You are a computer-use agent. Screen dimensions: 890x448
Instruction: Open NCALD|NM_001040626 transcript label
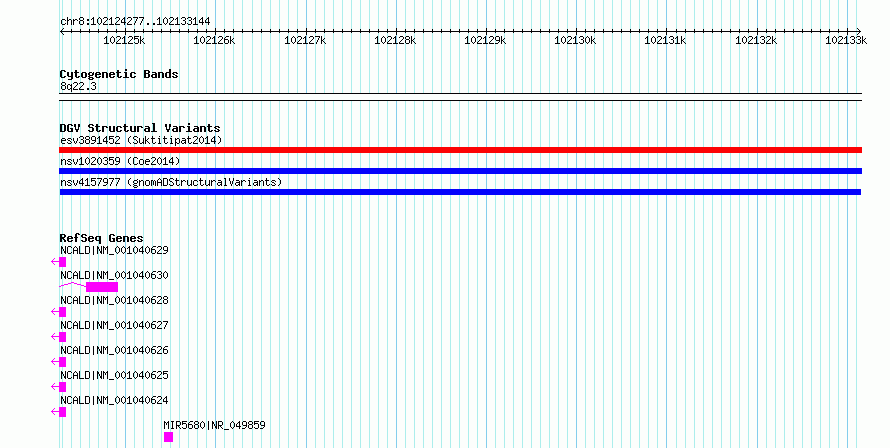[x=114, y=350]
